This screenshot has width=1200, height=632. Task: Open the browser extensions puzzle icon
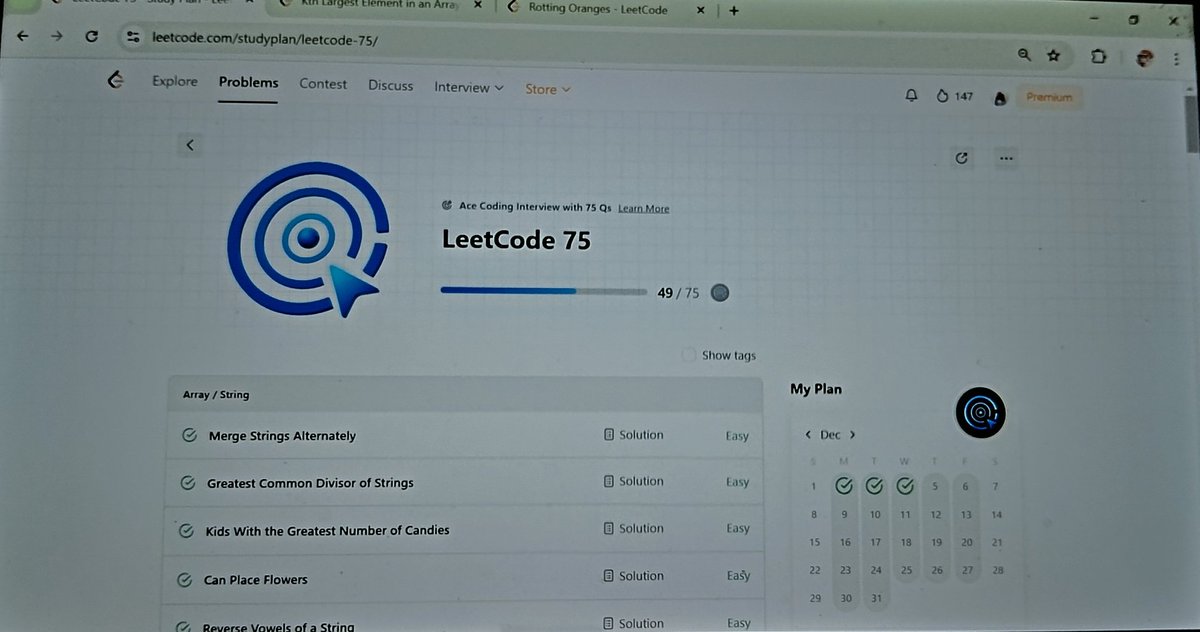(1099, 57)
